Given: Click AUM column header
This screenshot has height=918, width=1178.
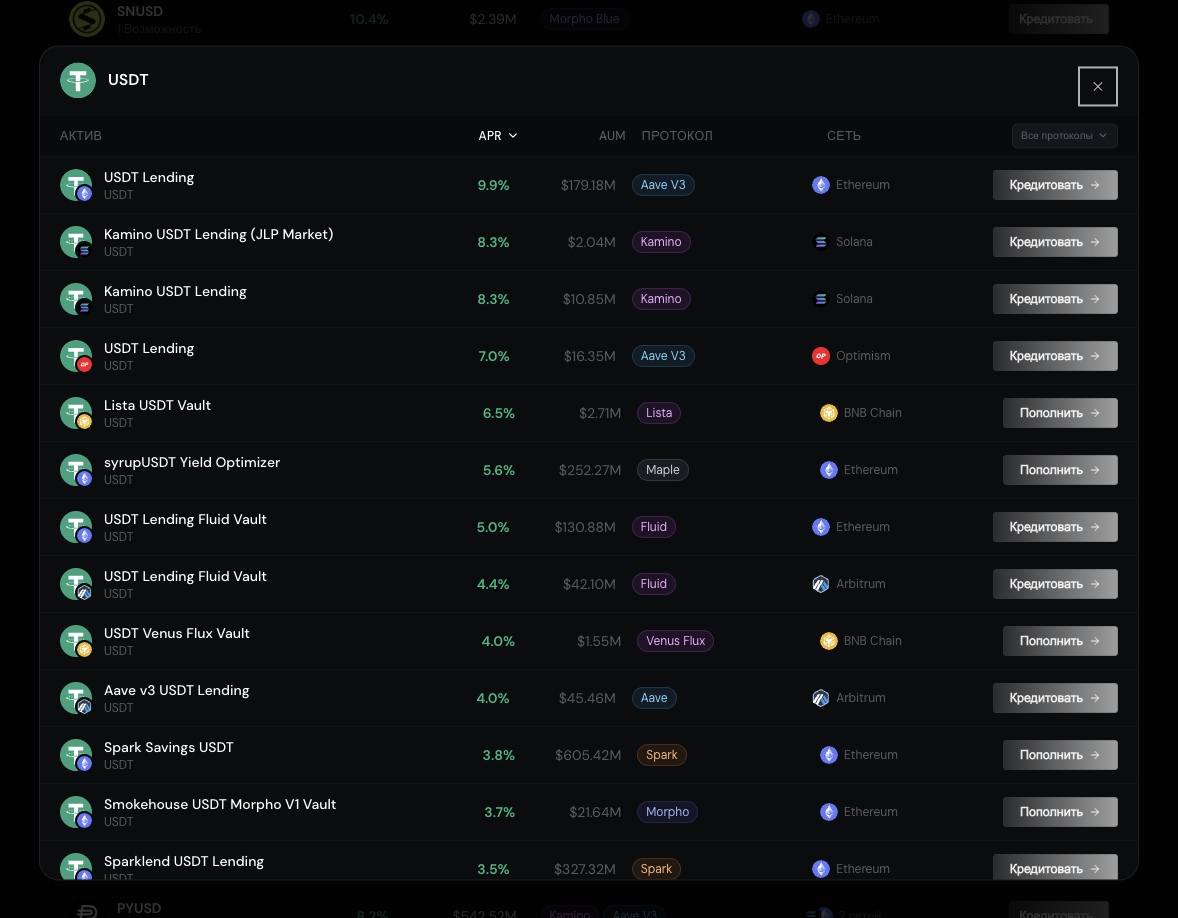Looking at the screenshot, I should click(612, 136).
